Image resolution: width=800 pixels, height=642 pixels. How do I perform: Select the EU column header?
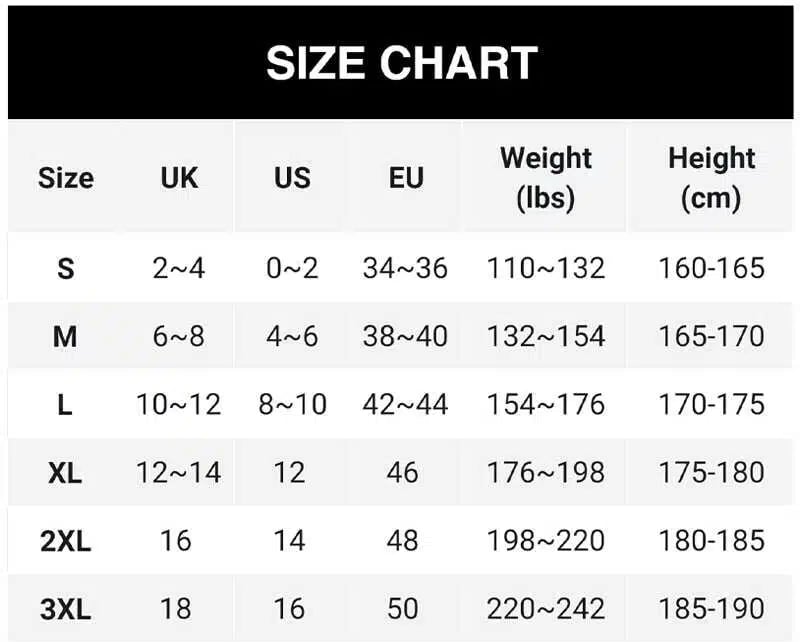(406, 178)
